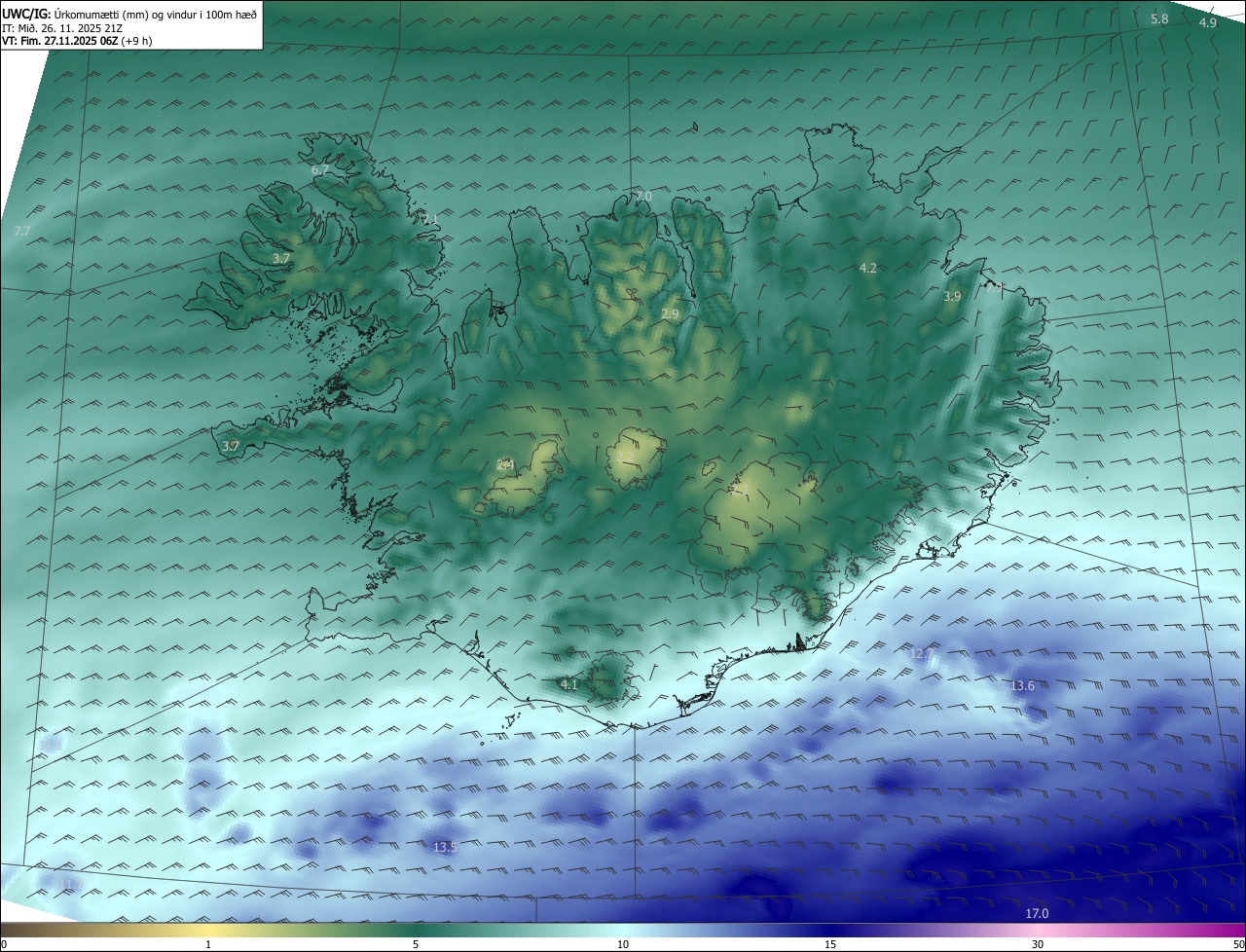
Task: Click the 17.0 value above the colorbar
Action: pos(1038,913)
